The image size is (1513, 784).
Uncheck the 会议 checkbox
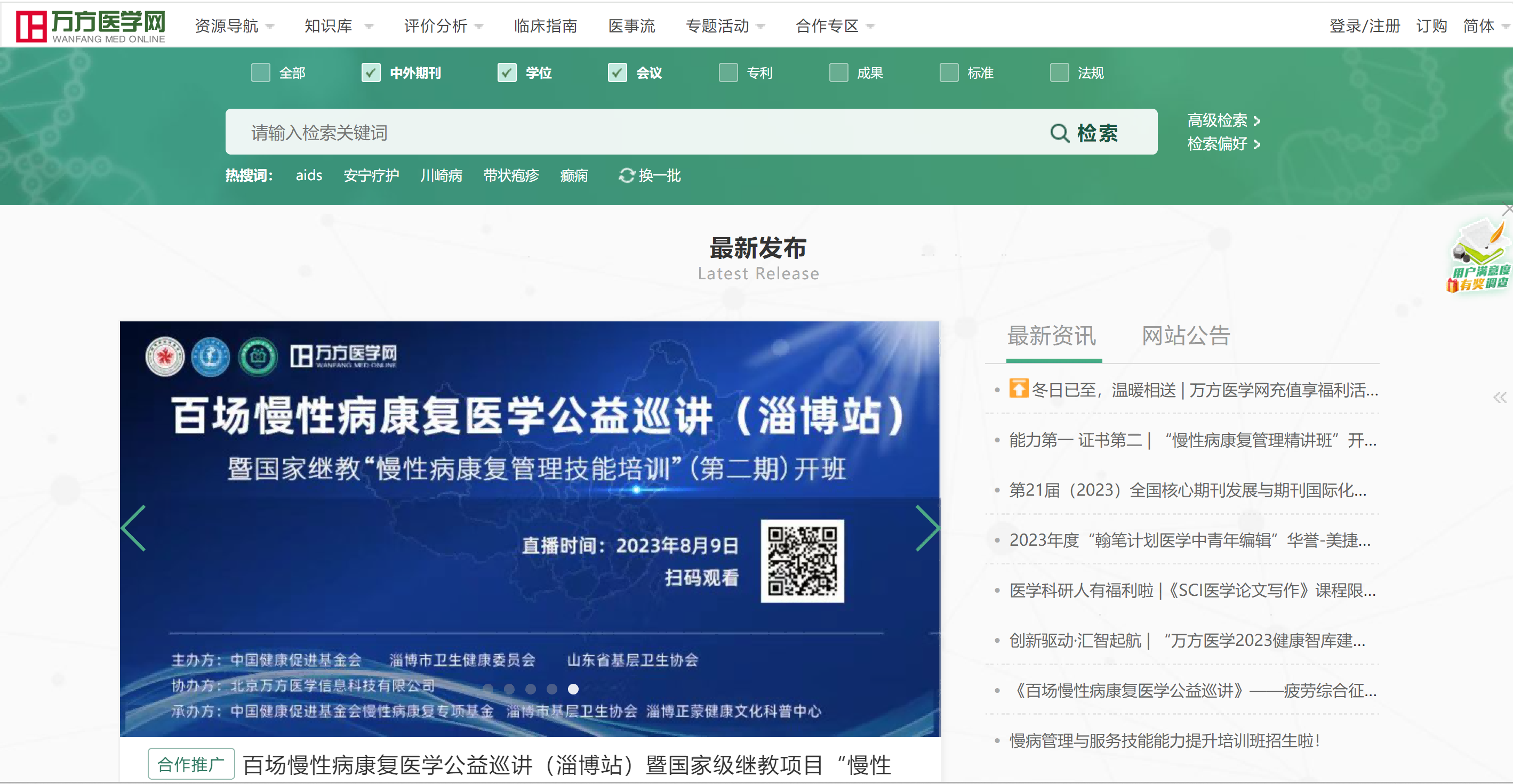(x=617, y=73)
